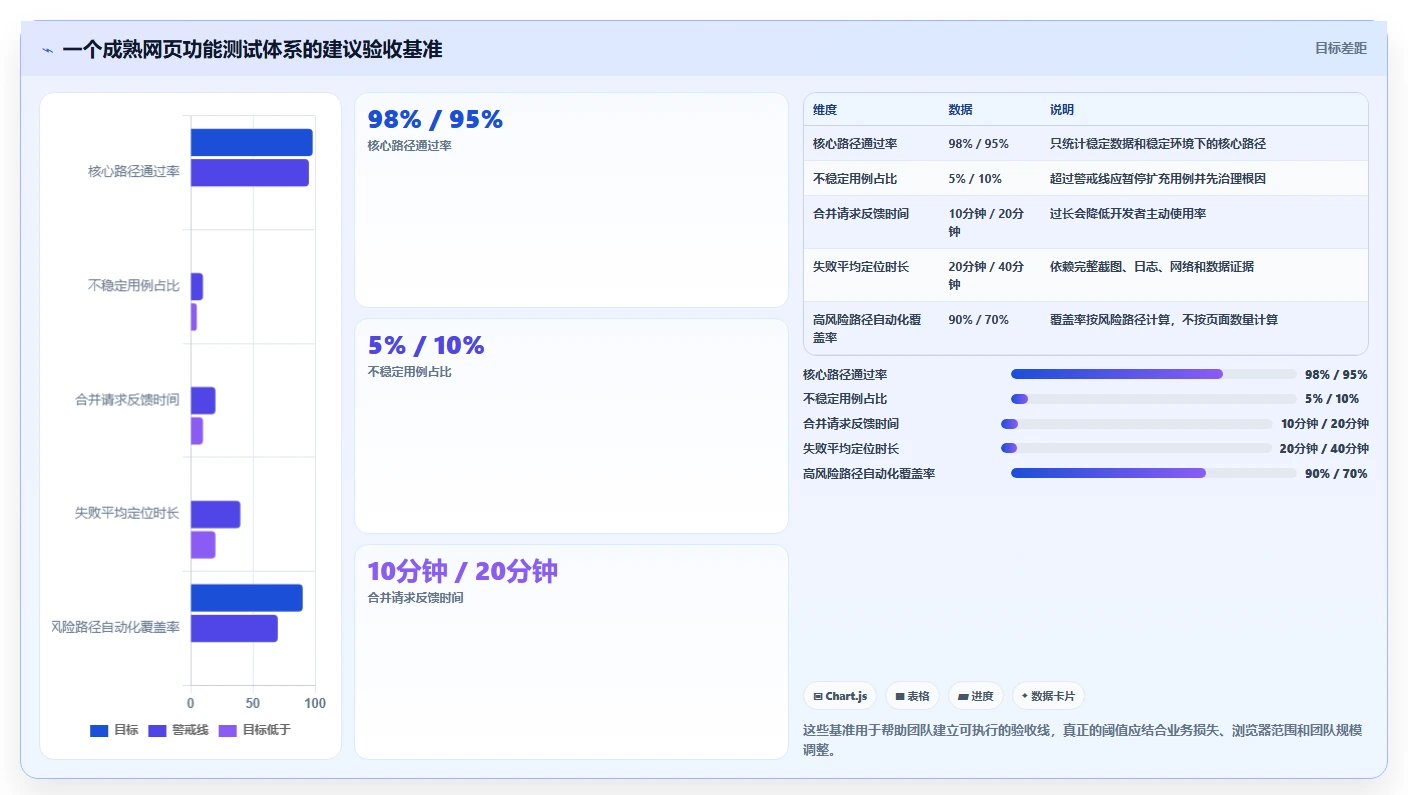The width and height of the screenshot is (1408, 795).
Task: Click the lightning icon beside the page title
Action: [47, 50]
